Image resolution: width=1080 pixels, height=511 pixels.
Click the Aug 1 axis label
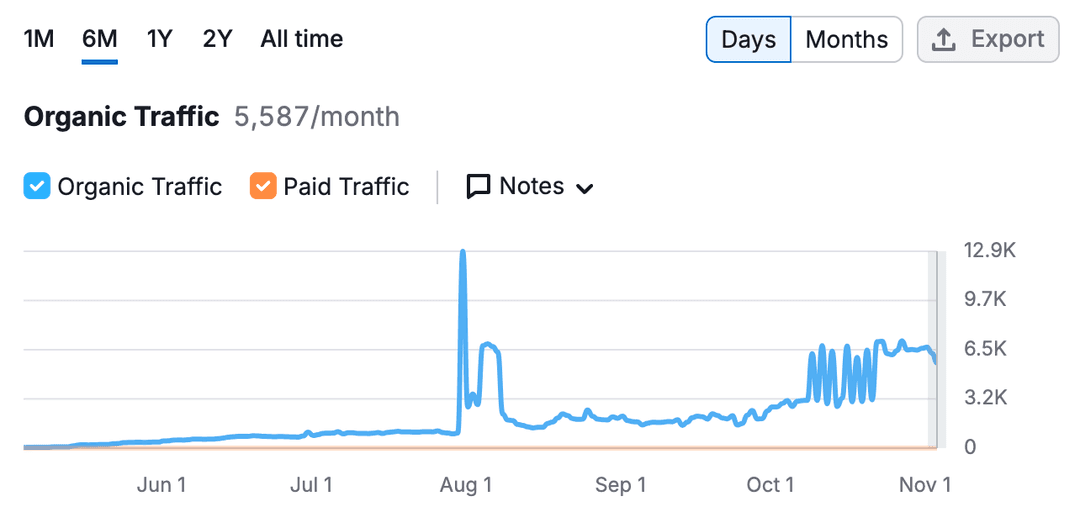(x=466, y=485)
